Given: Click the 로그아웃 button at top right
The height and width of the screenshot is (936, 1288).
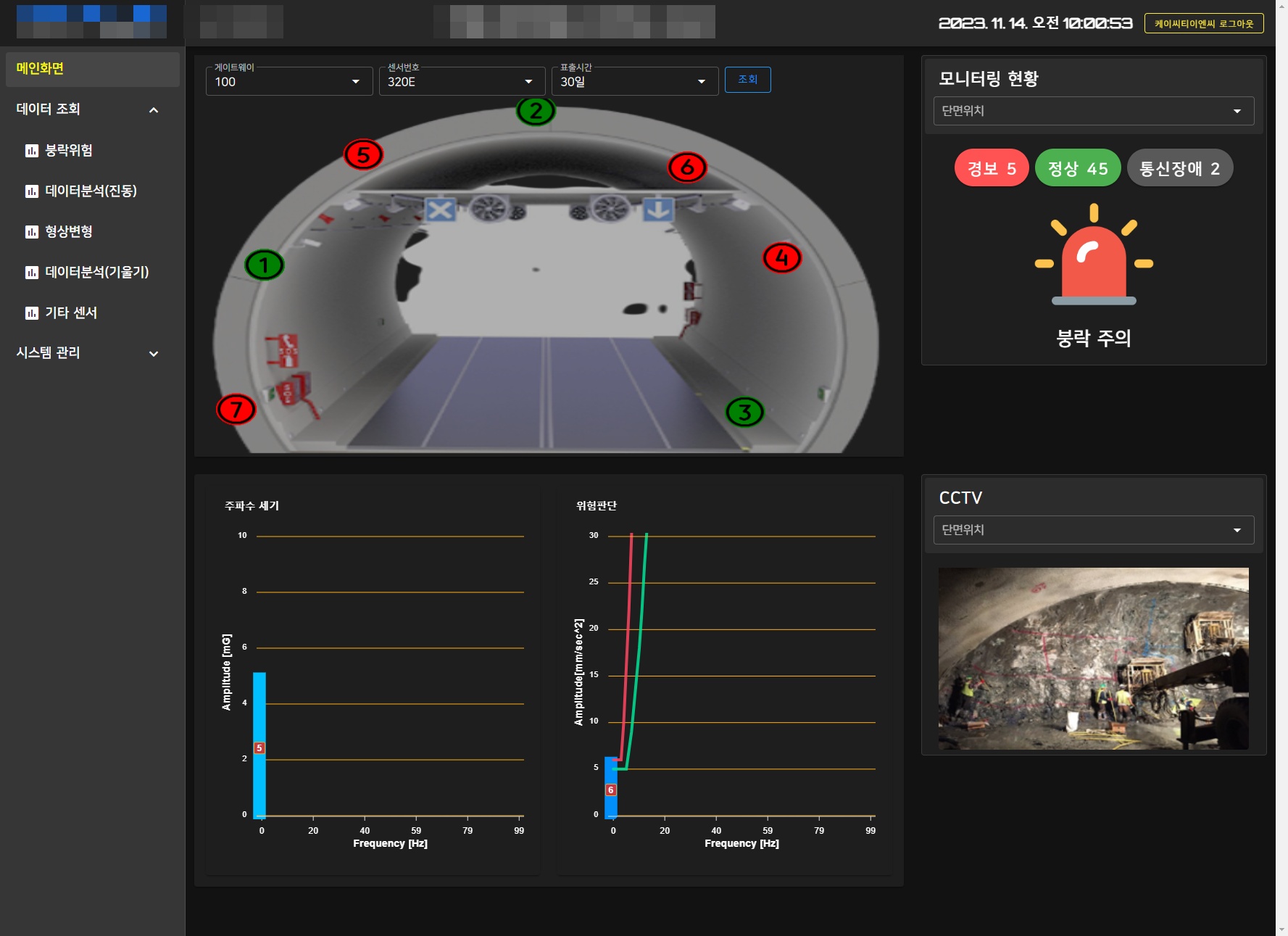Looking at the screenshot, I should tap(1204, 23).
